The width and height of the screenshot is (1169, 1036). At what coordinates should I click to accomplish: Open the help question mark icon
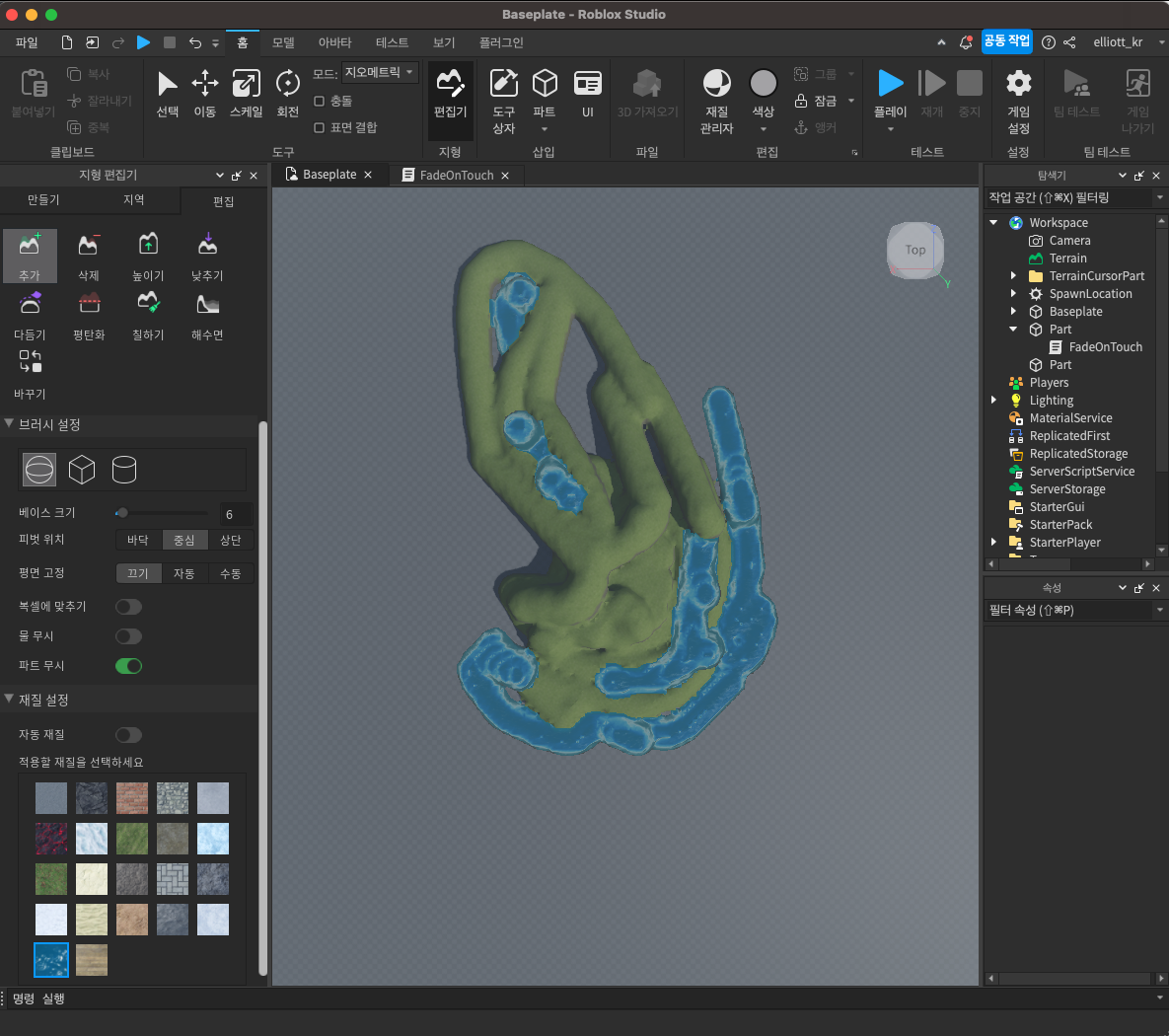click(1049, 42)
